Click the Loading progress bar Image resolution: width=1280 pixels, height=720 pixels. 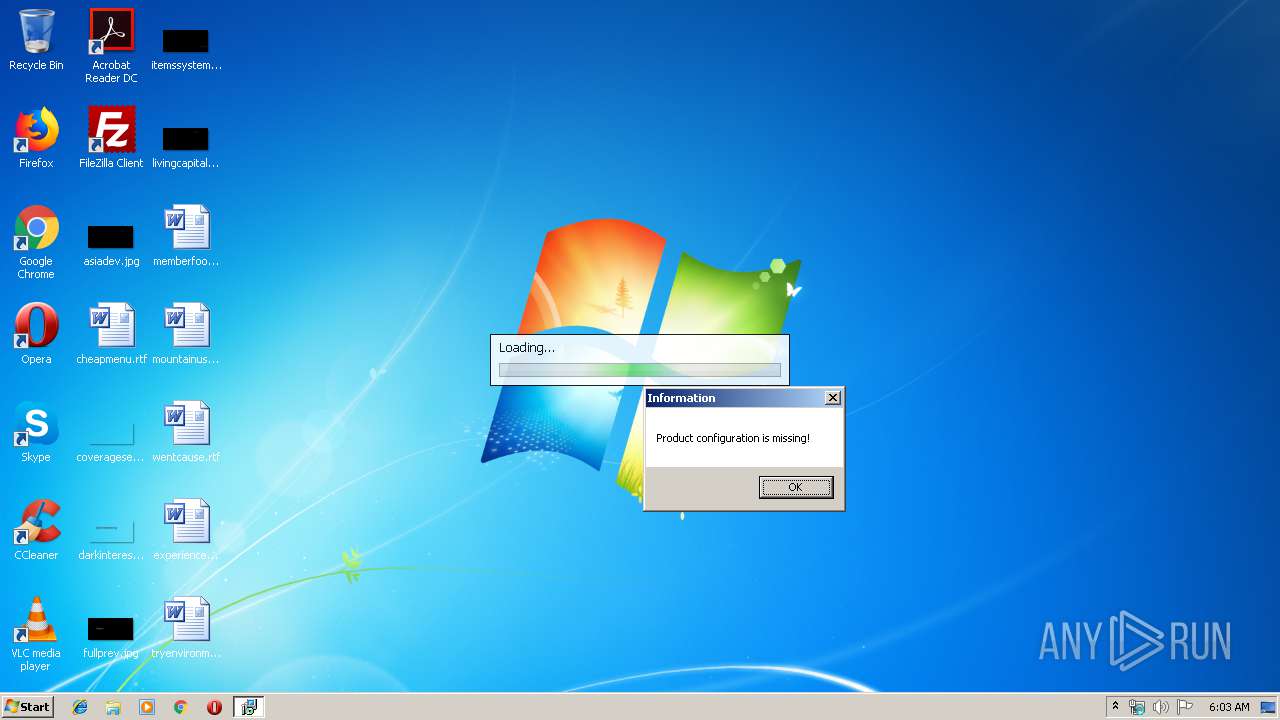[640, 370]
